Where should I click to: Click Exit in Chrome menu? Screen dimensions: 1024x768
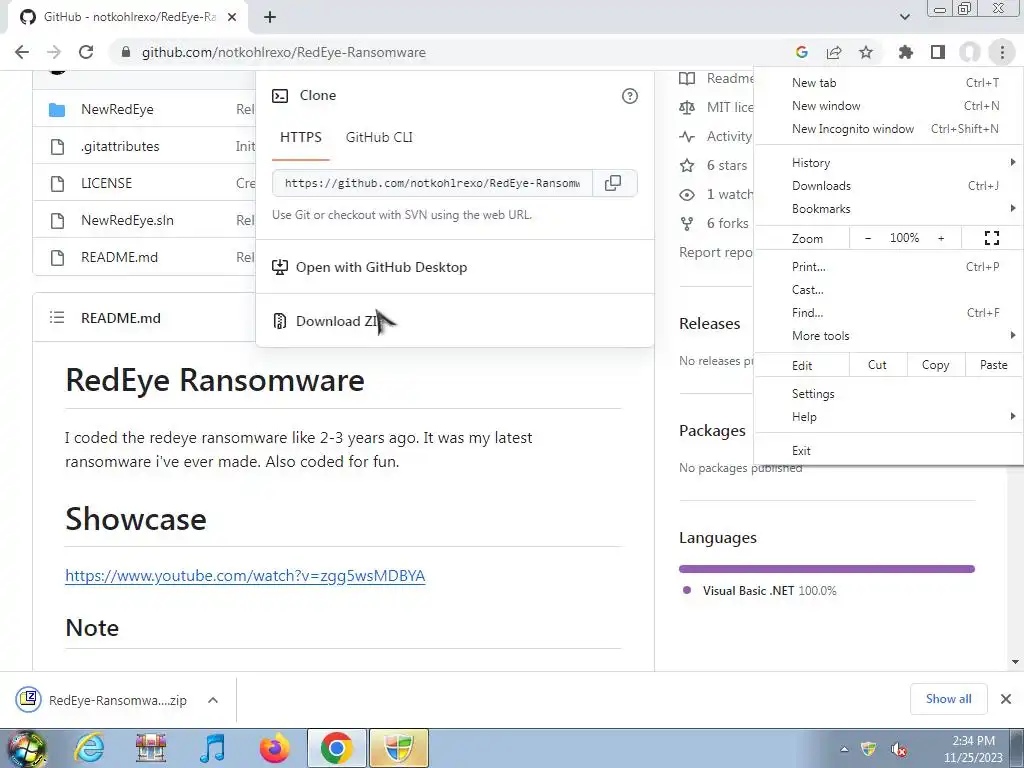point(888,451)
